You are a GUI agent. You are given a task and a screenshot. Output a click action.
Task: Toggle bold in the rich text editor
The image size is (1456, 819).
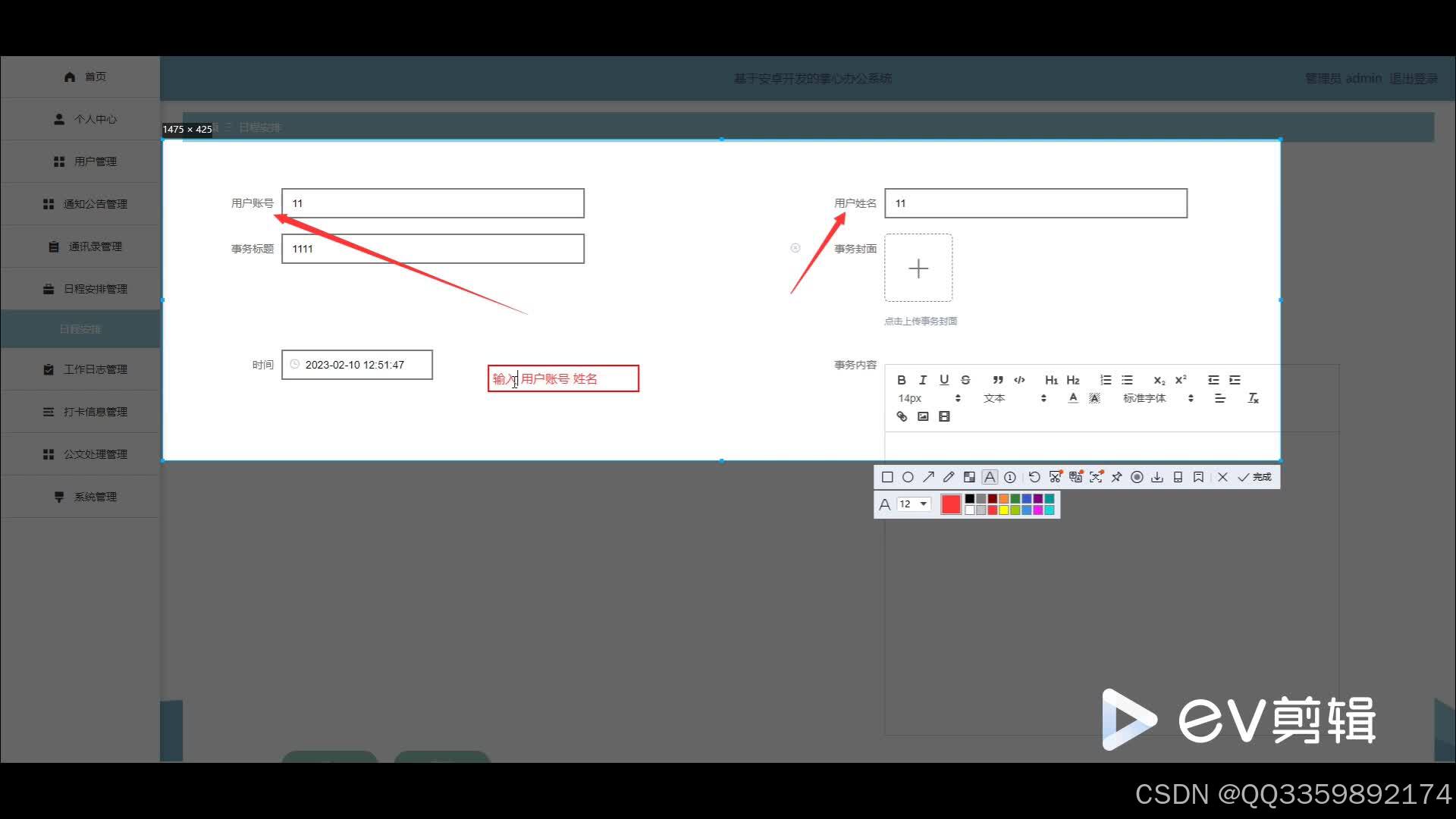tap(902, 380)
